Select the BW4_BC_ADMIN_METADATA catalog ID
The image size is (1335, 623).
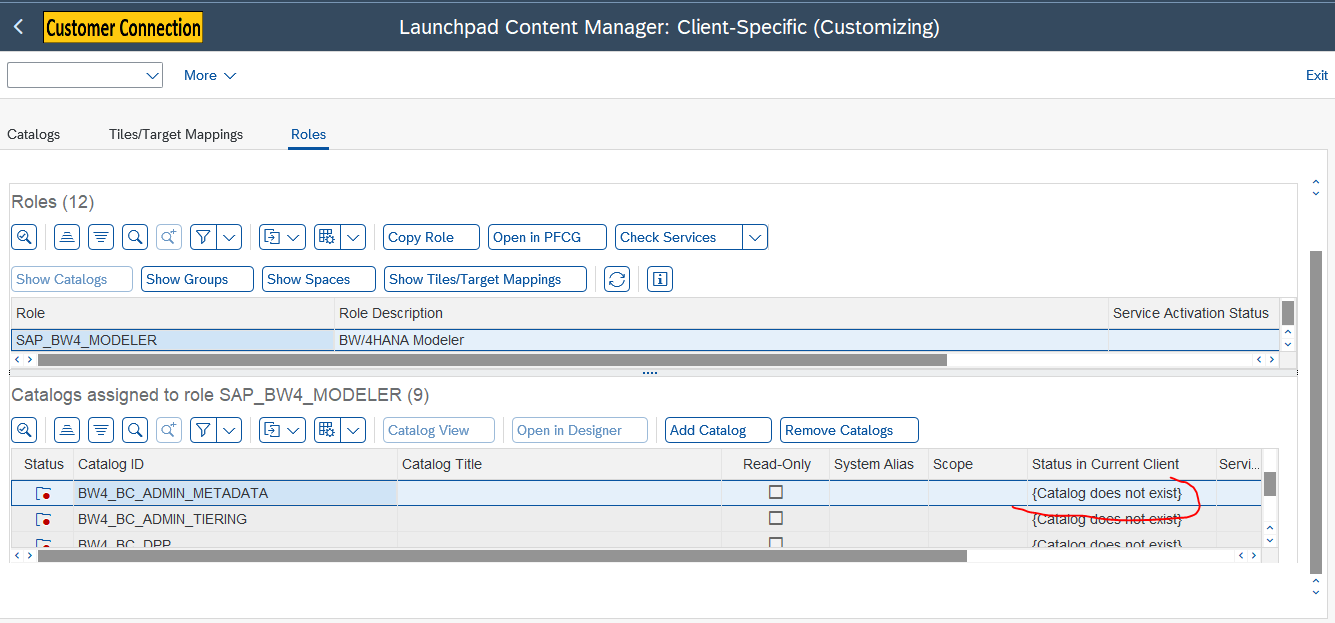pos(236,493)
